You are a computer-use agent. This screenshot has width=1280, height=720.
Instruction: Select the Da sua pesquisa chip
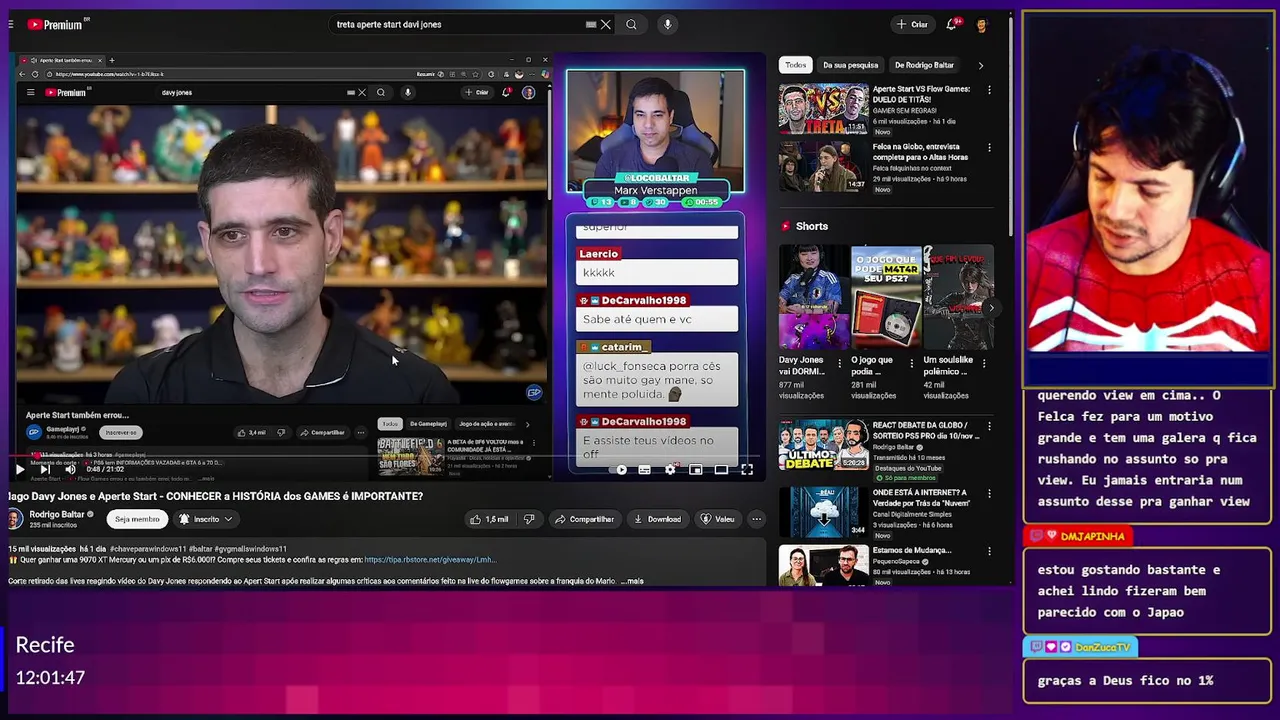(851, 65)
